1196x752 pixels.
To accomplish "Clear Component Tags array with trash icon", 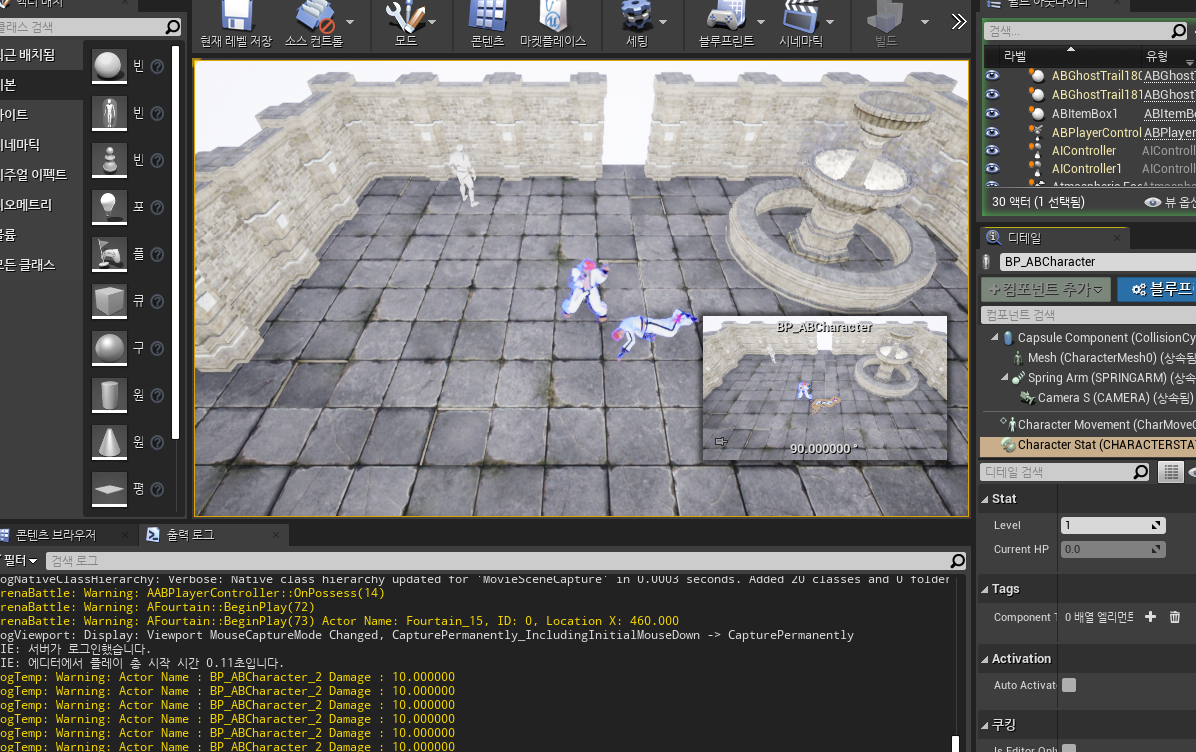I will click(1175, 617).
